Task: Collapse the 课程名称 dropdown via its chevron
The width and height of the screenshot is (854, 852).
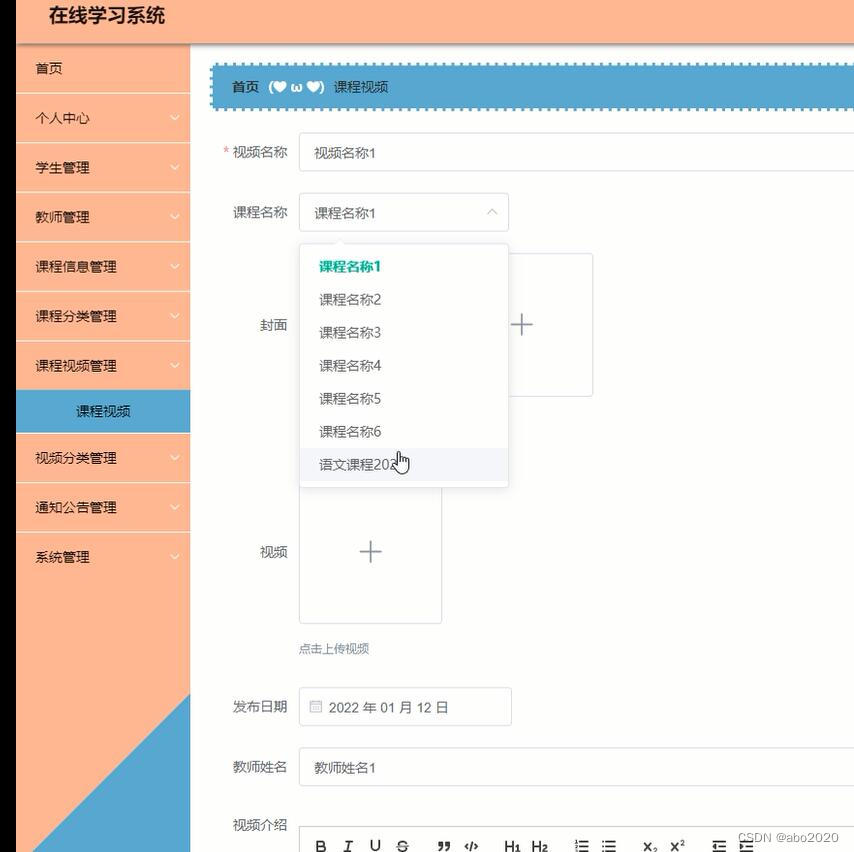Action: click(491, 212)
